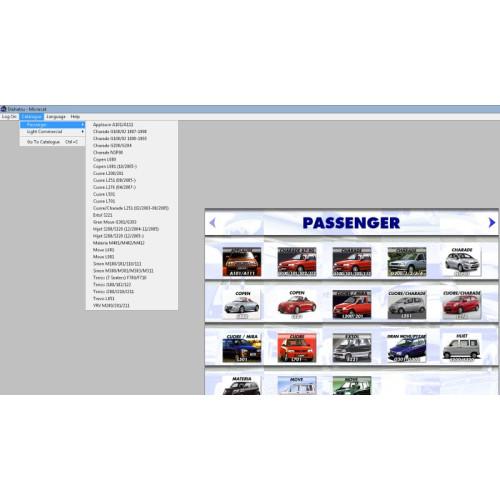Image resolution: width=500 pixels, height=500 pixels.
Task: Open the red Cuore L701 thumbnail
Action: coord(297,348)
